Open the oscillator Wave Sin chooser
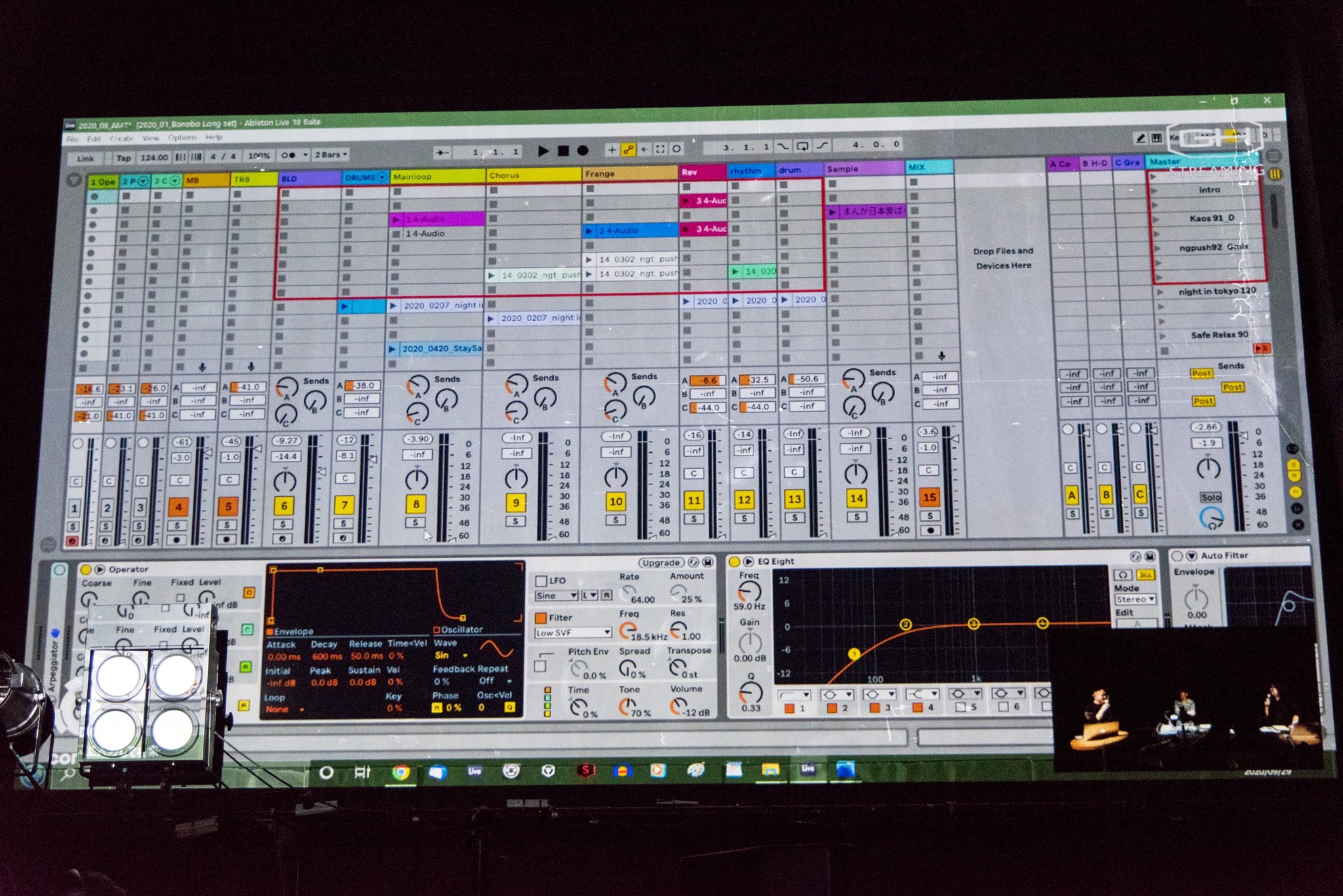Screen dimensions: 1343x896 [x=451, y=655]
